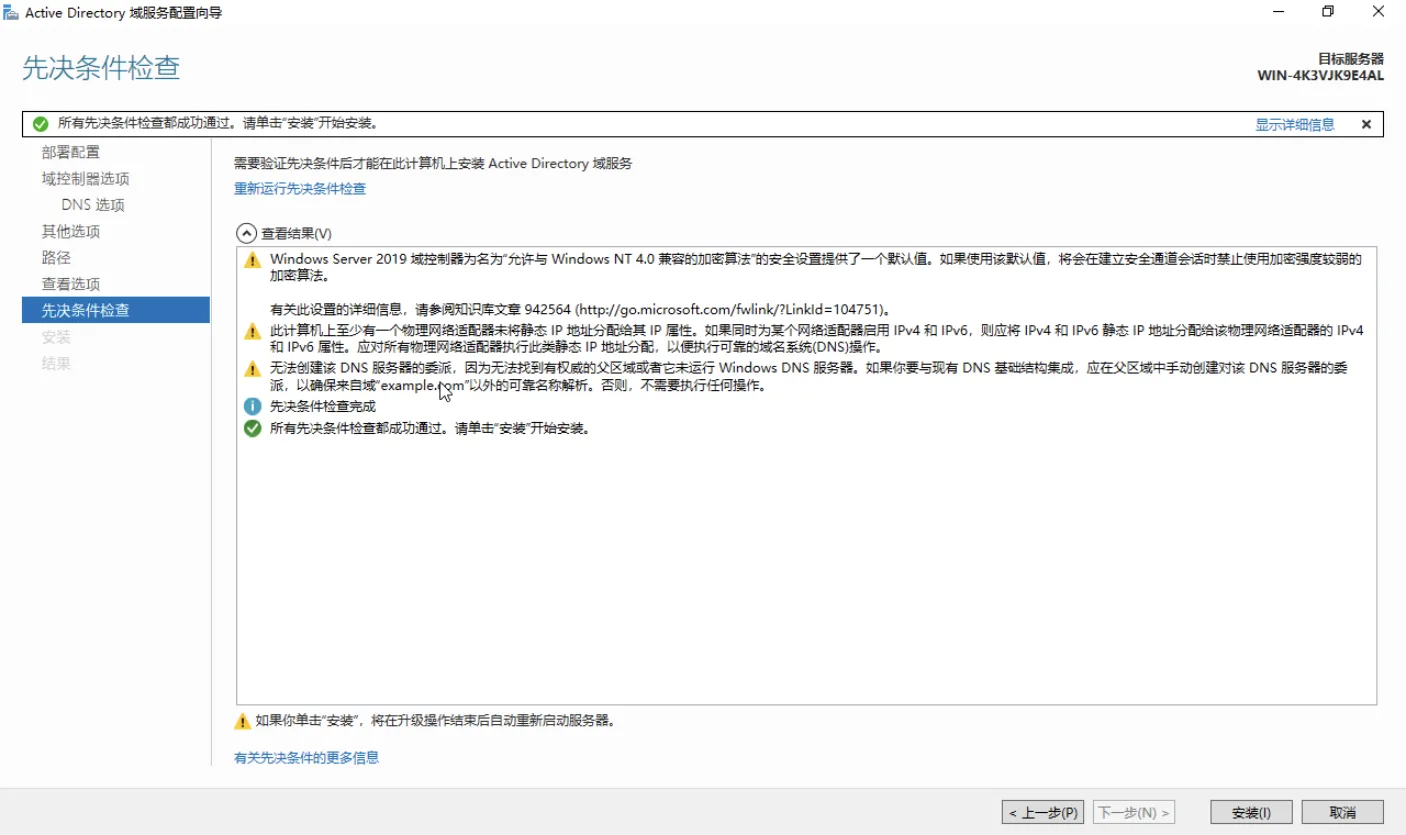Click 重新运行先决条件检查 link
The image size is (1406, 835).
[x=300, y=189]
